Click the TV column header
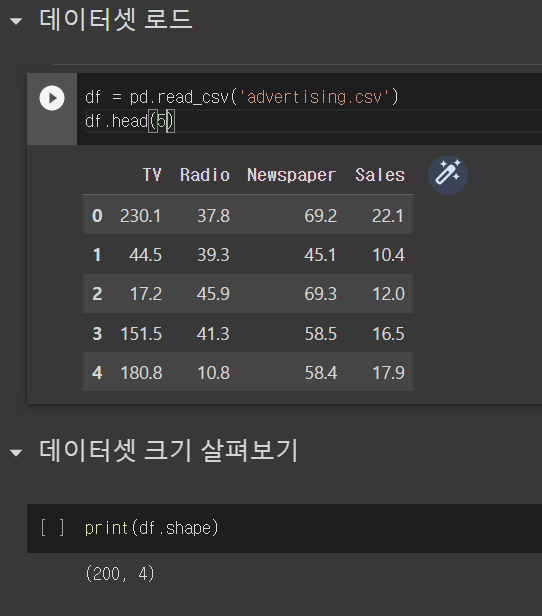This screenshot has width=542, height=616. click(x=152, y=175)
